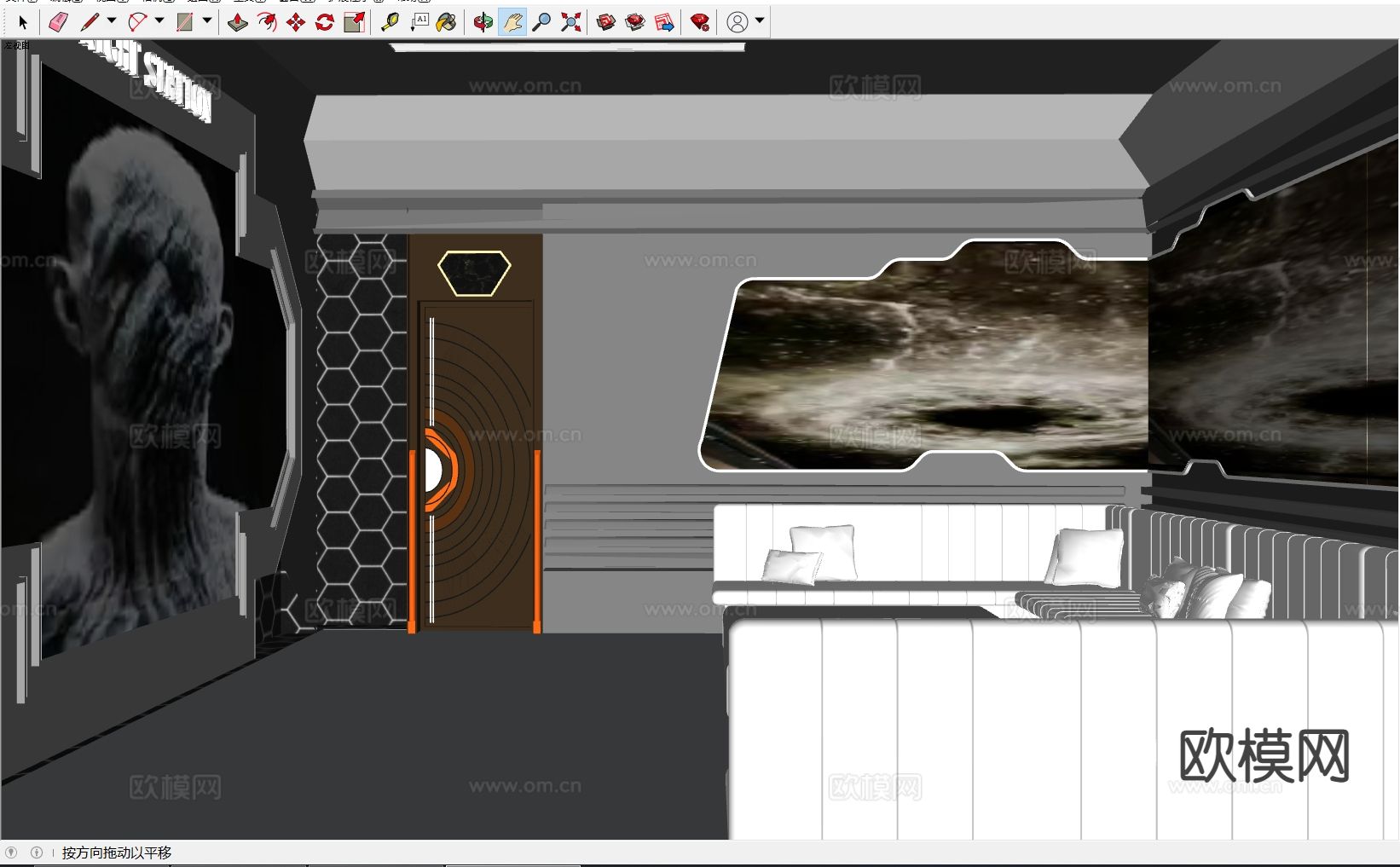Open the Line tool dropdown arrow
The width and height of the screenshot is (1400, 867).
(x=112, y=21)
